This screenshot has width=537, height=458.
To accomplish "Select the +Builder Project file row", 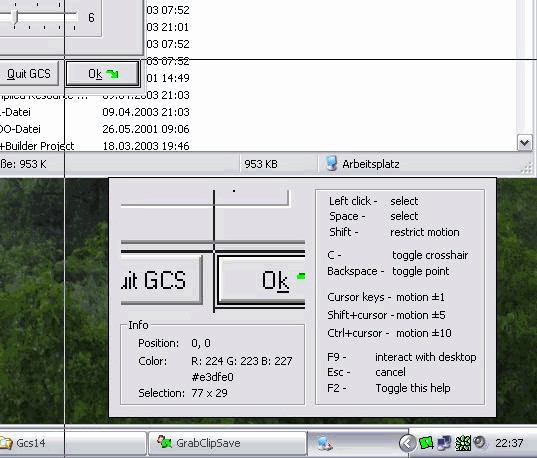I will 95,146.
